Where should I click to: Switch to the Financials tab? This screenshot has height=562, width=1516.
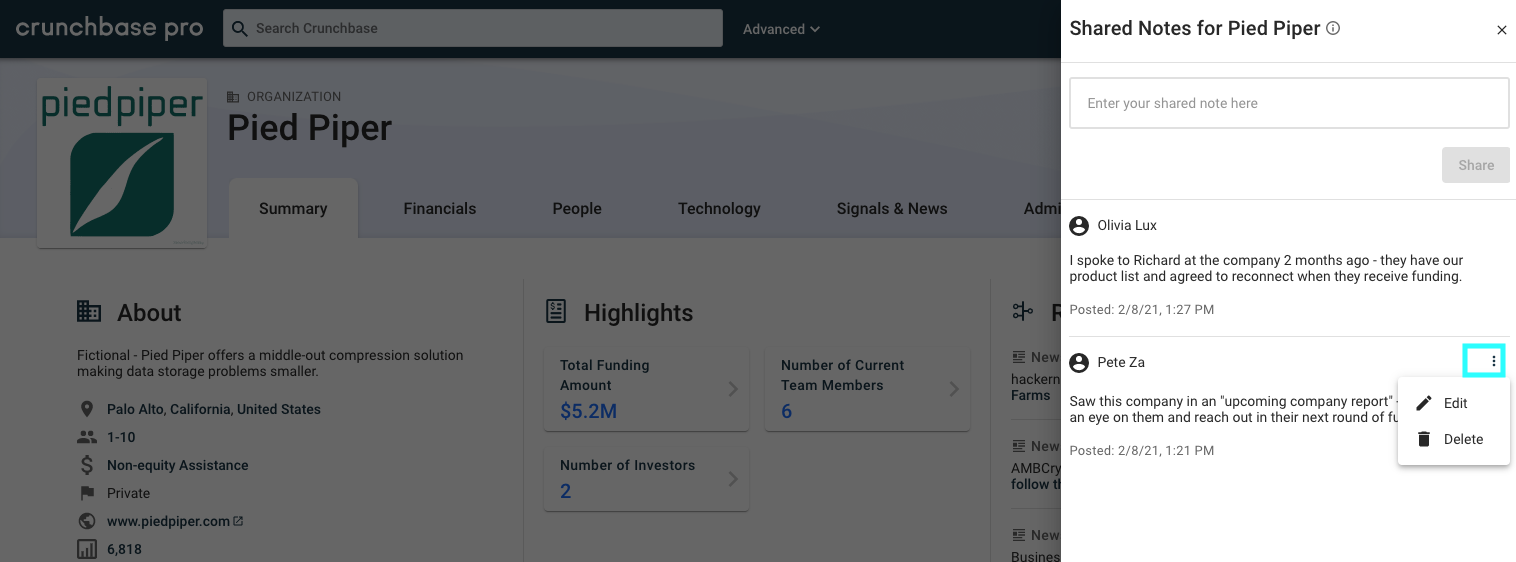click(440, 208)
